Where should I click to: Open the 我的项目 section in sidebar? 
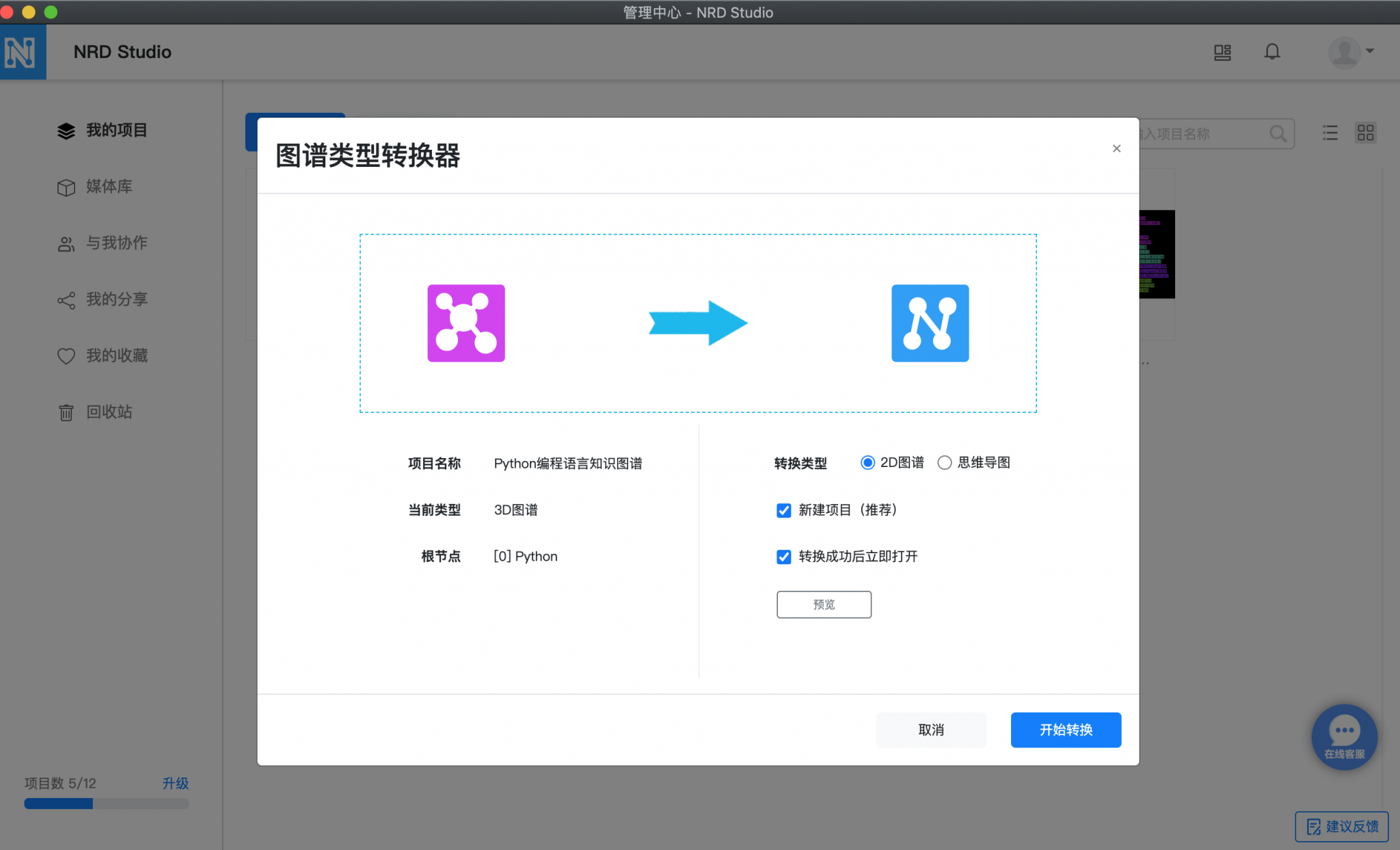click(x=116, y=131)
